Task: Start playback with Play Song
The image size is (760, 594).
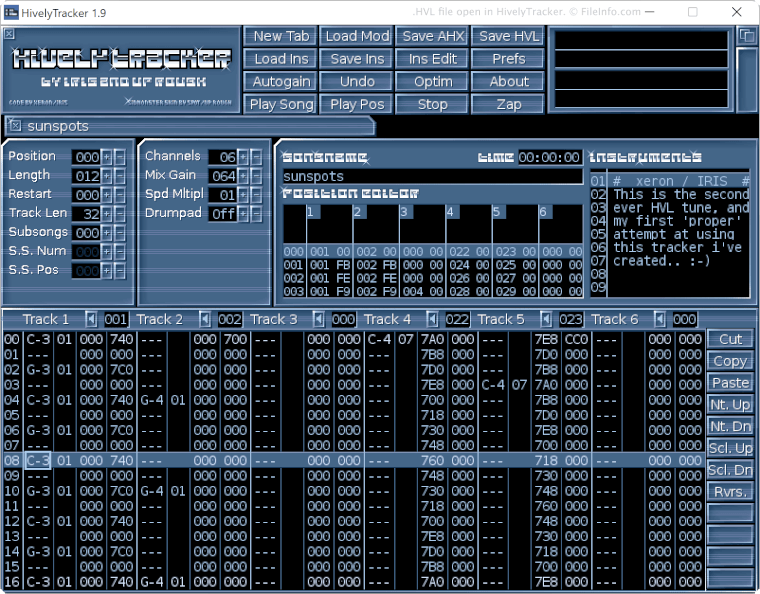Action: (x=281, y=104)
